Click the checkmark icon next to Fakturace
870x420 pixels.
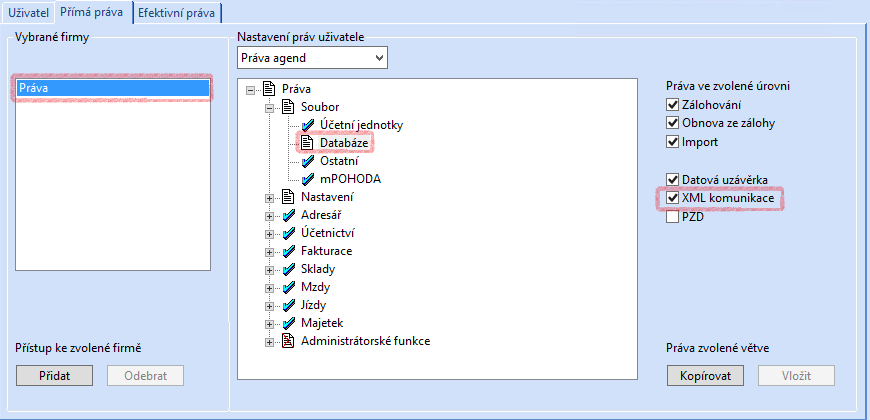pyautogui.click(x=289, y=251)
